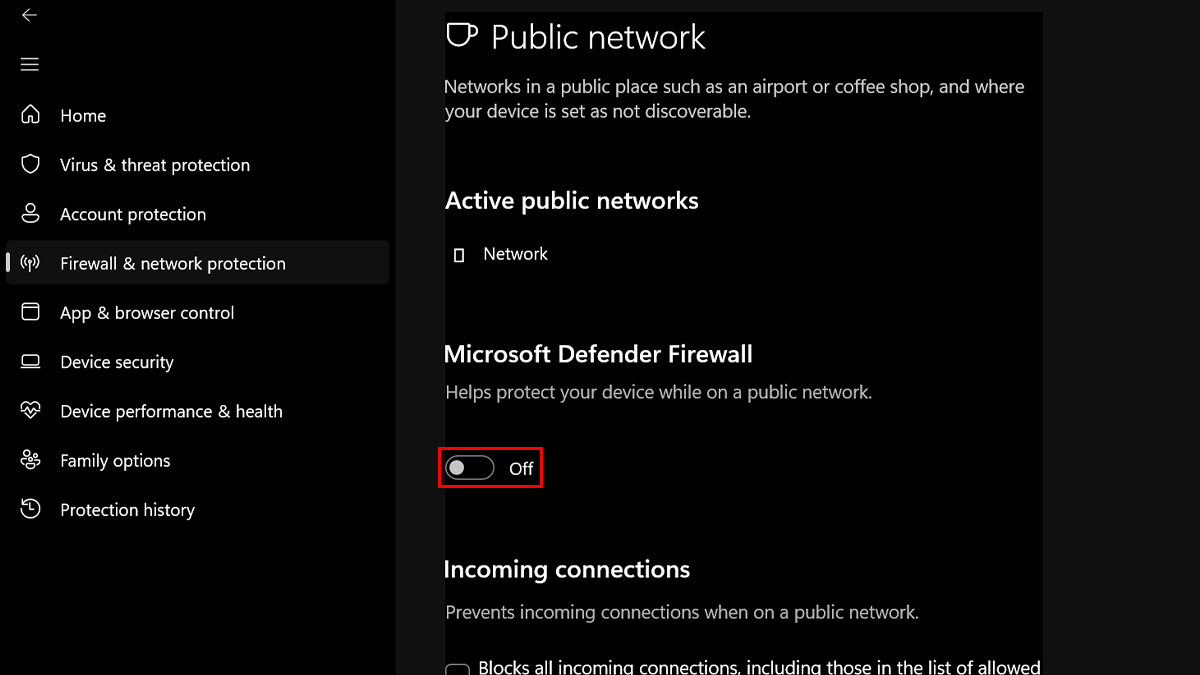Click the Network entry in active public networks

515,254
